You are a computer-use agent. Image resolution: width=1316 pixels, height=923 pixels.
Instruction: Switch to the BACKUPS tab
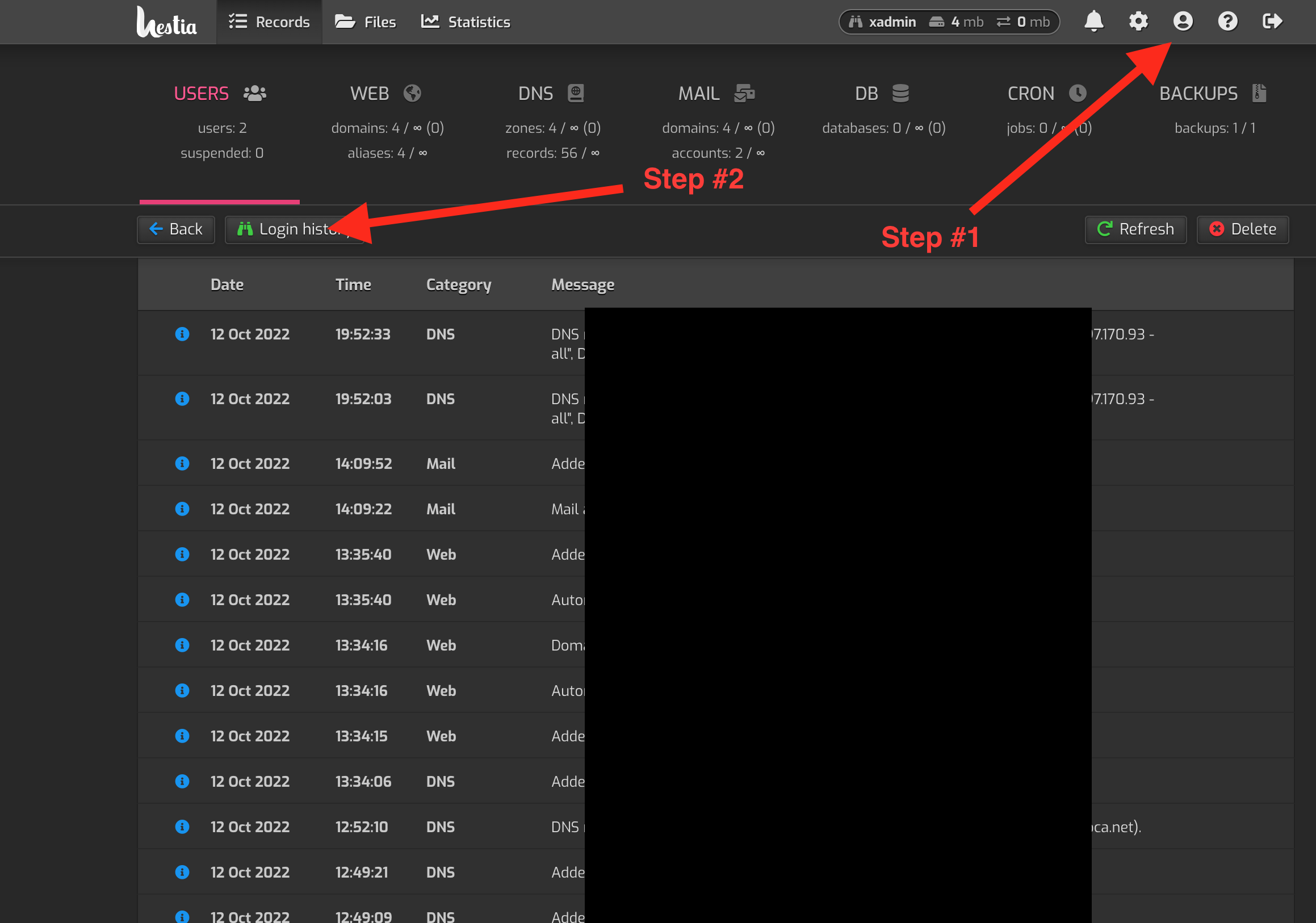[x=1213, y=94]
